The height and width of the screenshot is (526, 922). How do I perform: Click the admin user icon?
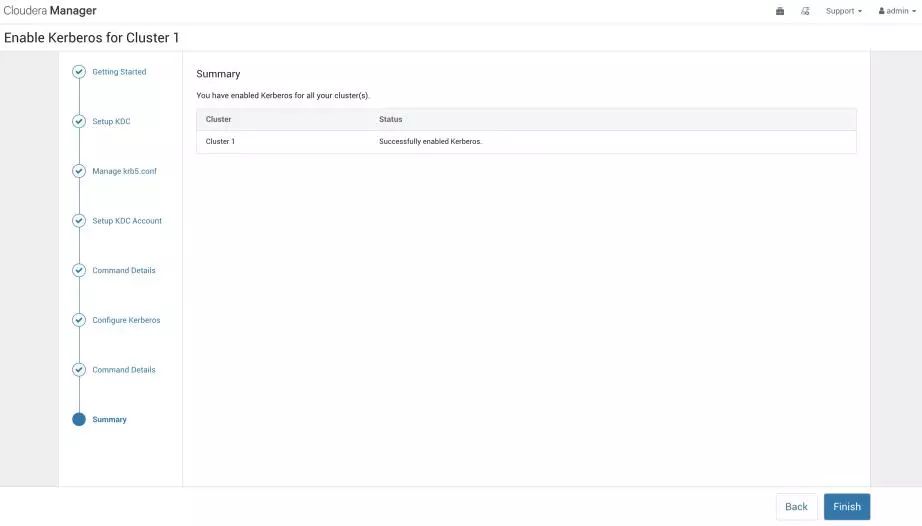(x=881, y=11)
